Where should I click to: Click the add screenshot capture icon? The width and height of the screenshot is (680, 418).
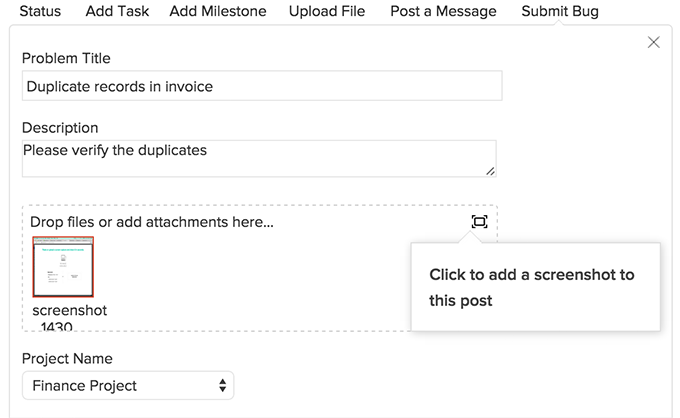(479, 221)
